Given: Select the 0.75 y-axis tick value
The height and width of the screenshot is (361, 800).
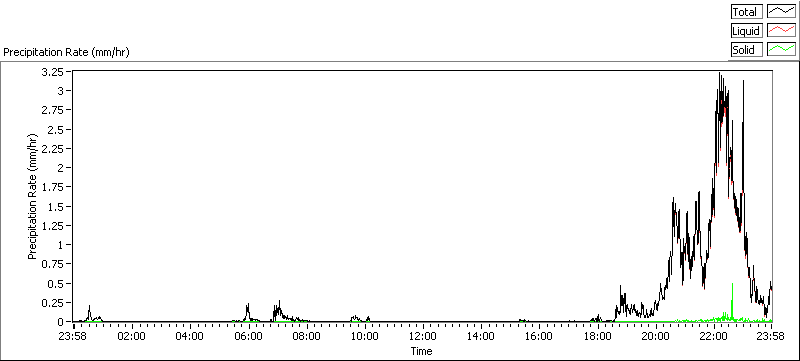Looking at the screenshot, I should pos(54,264).
